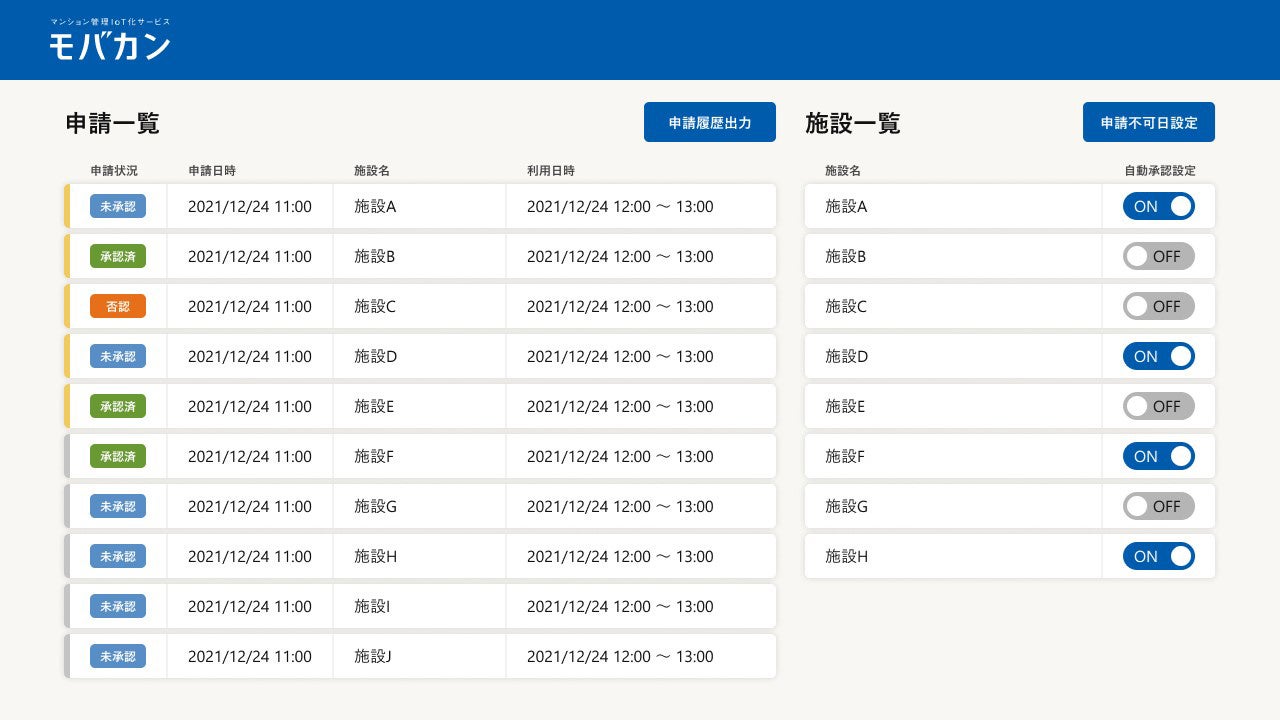This screenshot has height=720, width=1280.
Task: Click the 承認済 status badge for 施設E
Action: pos(117,406)
